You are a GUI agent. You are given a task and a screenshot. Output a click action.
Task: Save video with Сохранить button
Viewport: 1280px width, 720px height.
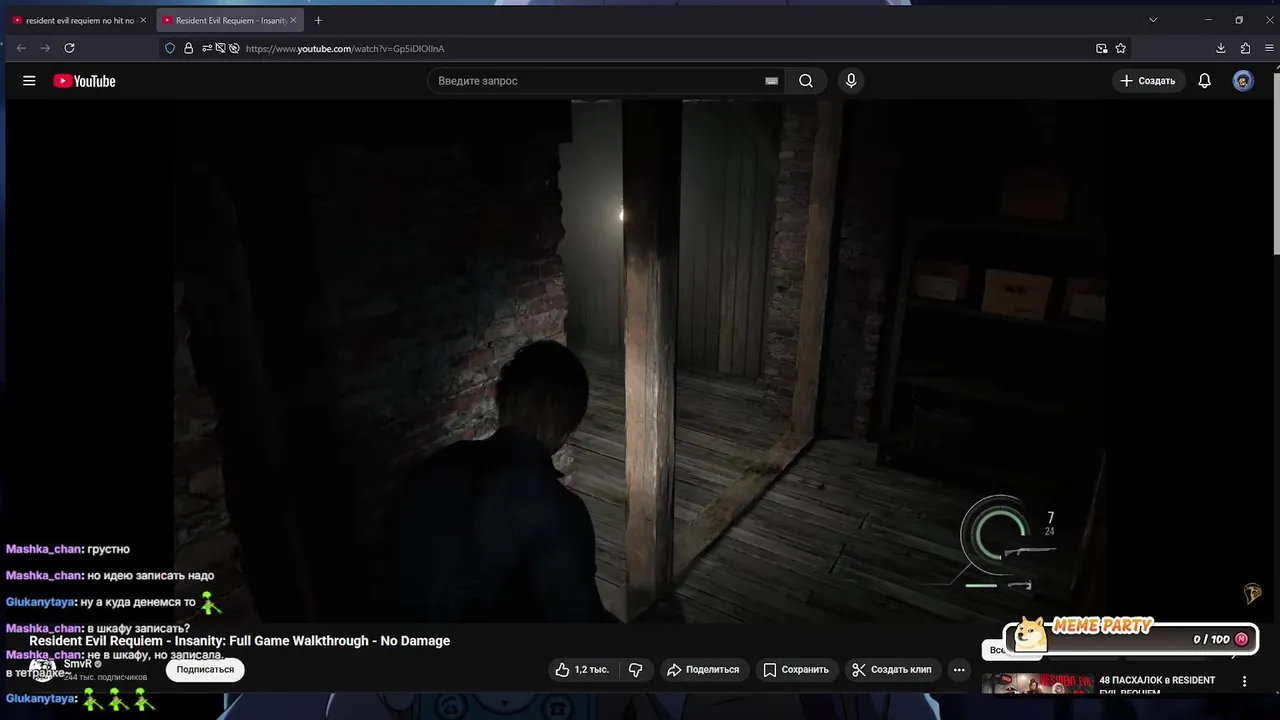click(796, 670)
